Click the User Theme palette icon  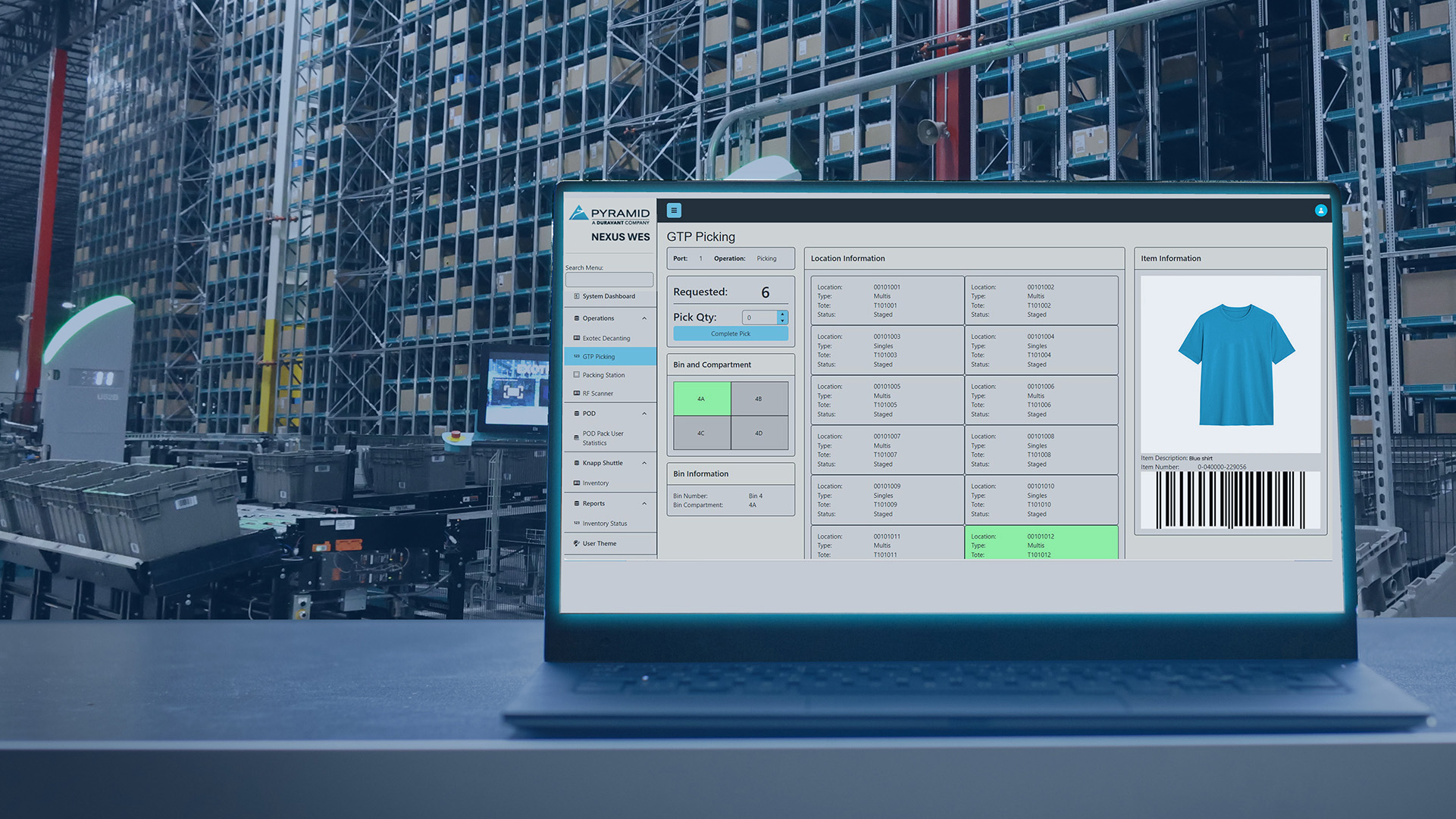[577, 543]
